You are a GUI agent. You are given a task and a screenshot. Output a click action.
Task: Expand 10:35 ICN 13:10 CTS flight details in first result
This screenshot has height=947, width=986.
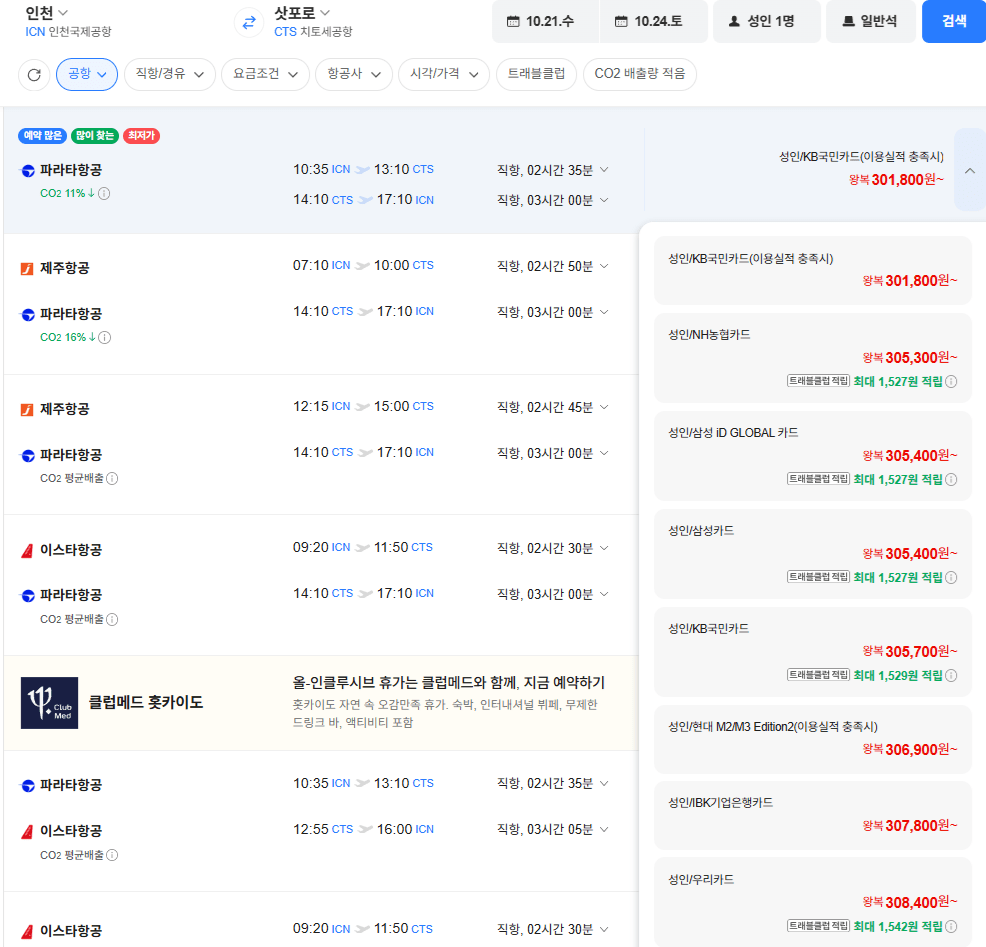(x=604, y=170)
